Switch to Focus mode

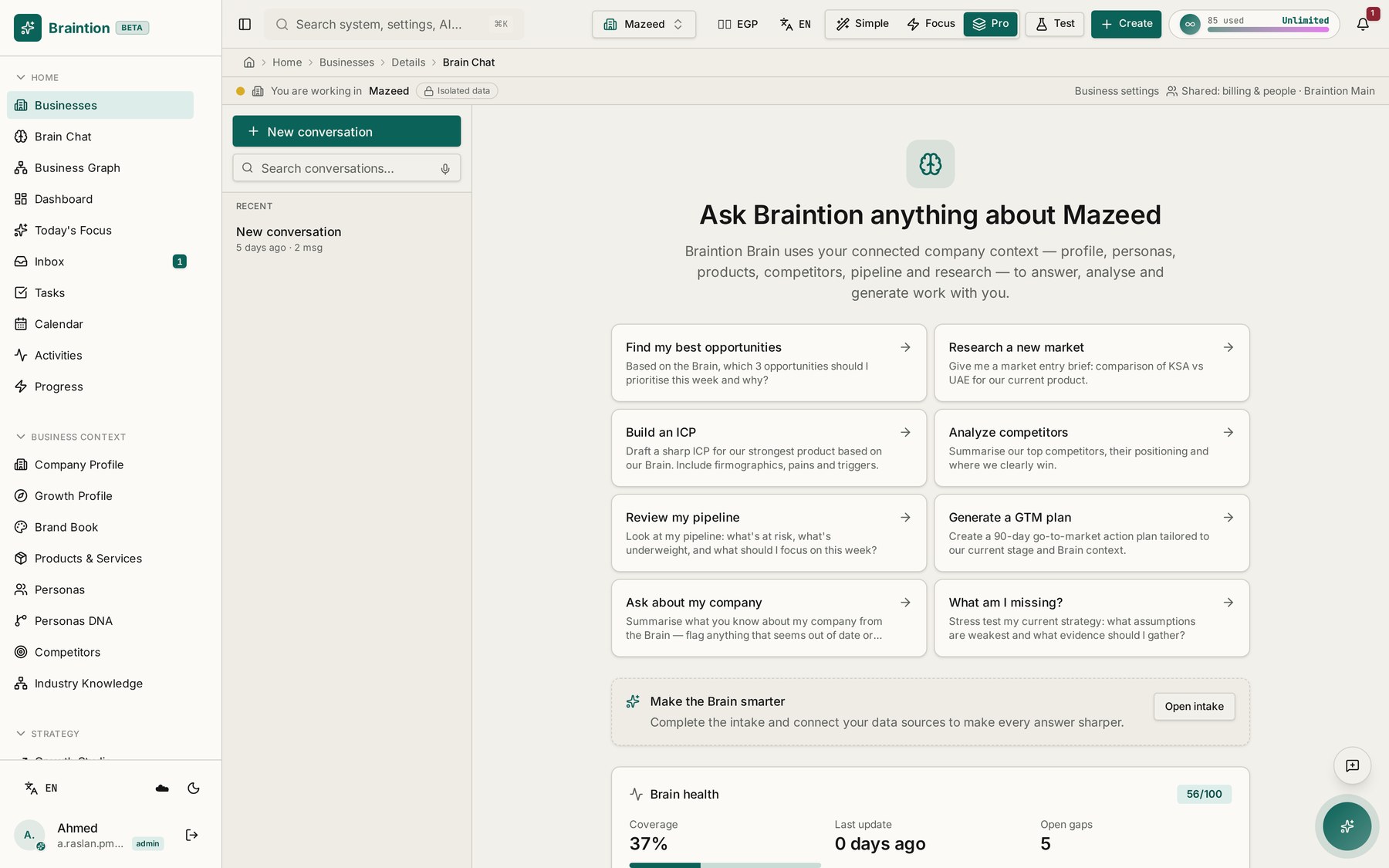pos(931,24)
